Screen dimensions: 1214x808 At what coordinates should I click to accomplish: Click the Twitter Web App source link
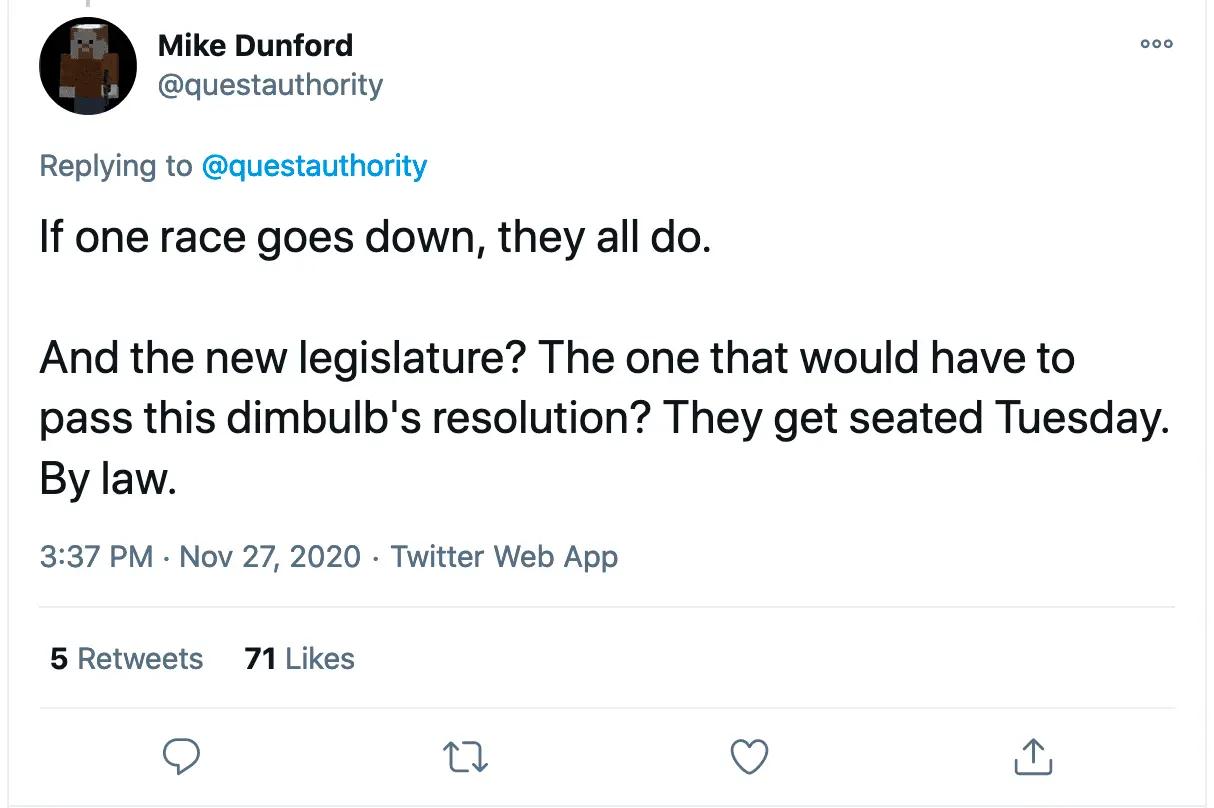(504, 556)
